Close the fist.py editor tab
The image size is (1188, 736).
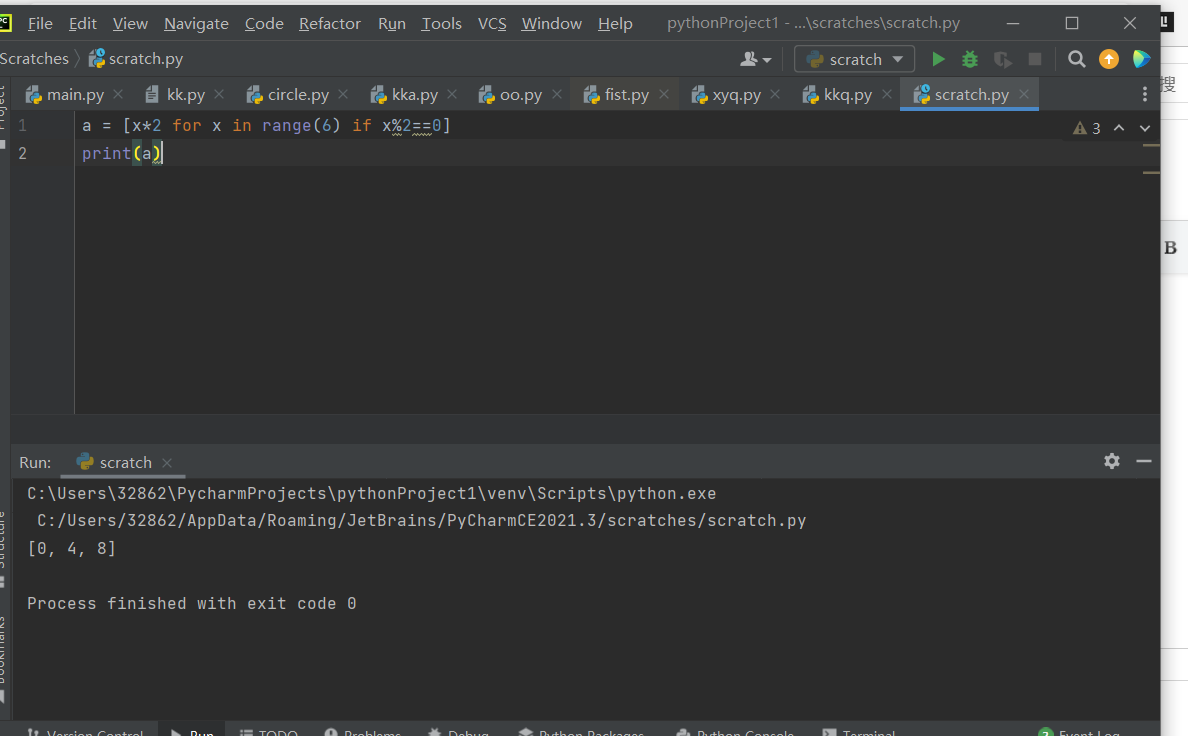click(664, 94)
